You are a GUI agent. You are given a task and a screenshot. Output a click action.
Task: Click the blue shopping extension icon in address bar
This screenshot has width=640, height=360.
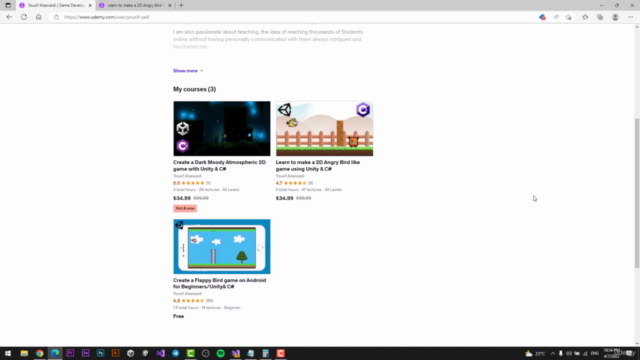542,17
